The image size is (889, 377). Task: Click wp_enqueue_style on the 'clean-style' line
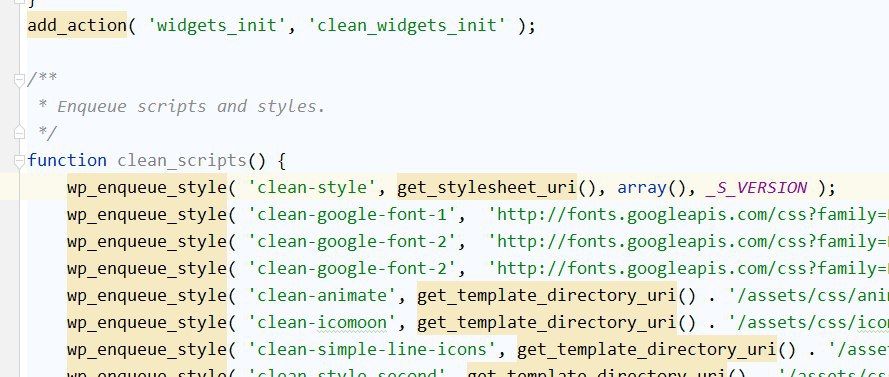(147, 187)
